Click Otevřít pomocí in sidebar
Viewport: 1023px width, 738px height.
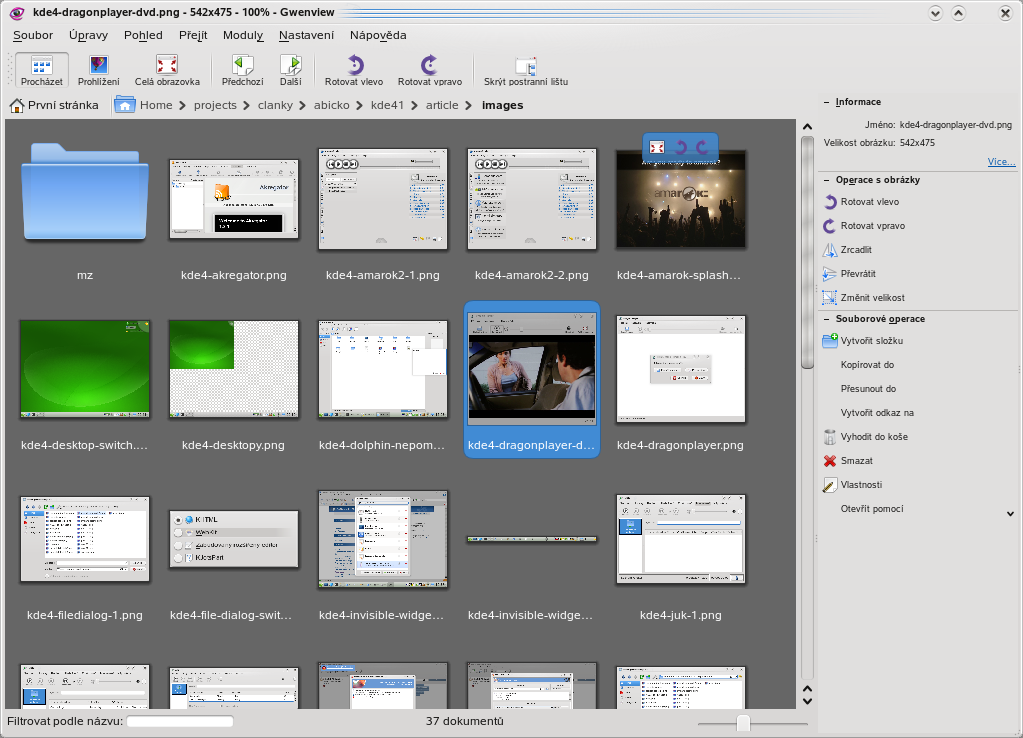(872, 509)
